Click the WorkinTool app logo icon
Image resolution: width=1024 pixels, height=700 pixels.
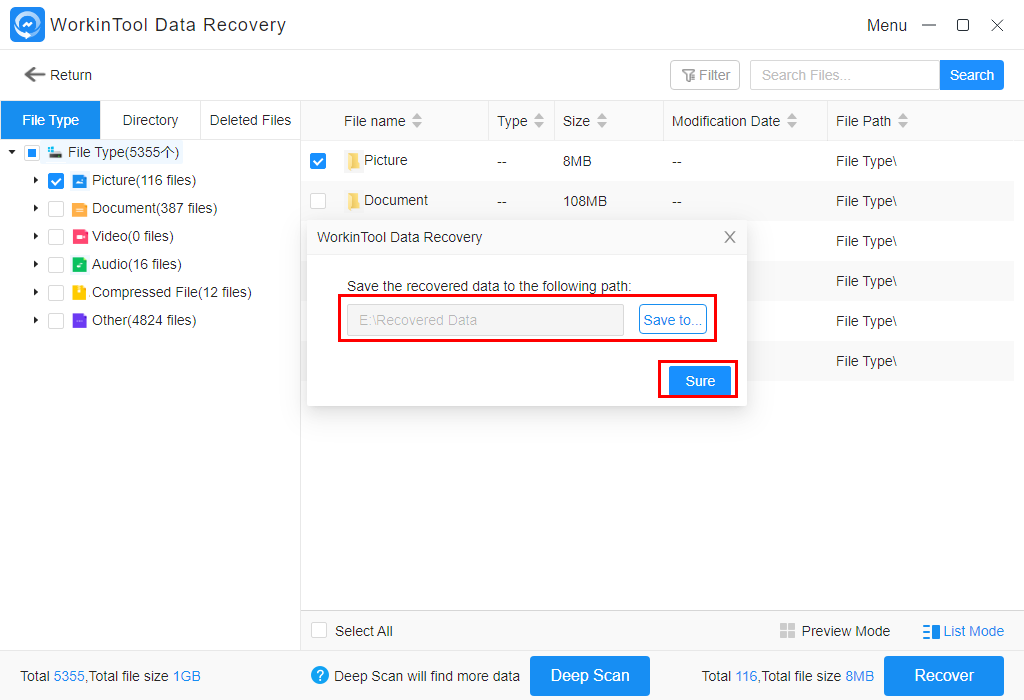pyautogui.click(x=27, y=25)
